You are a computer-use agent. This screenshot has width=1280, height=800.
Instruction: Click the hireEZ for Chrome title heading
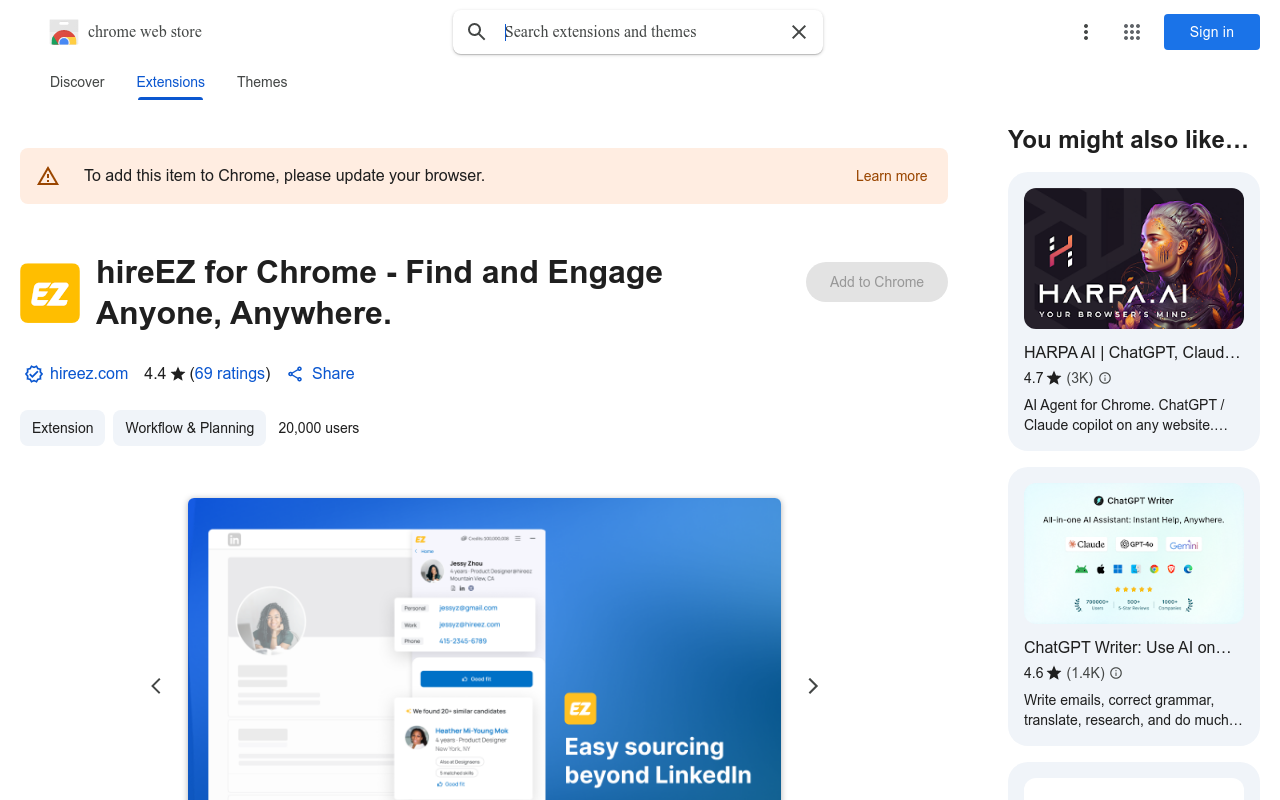[x=380, y=293]
